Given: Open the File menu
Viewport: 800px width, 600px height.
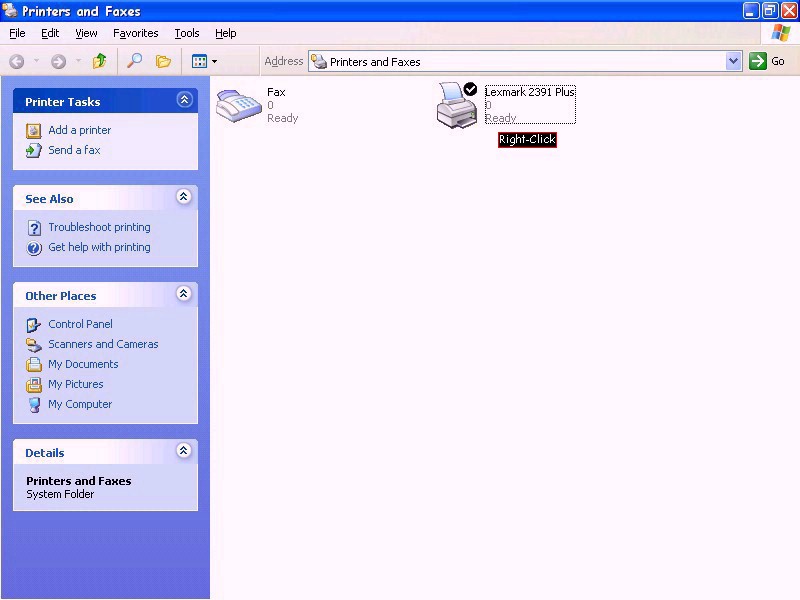Looking at the screenshot, I should [17, 33].
